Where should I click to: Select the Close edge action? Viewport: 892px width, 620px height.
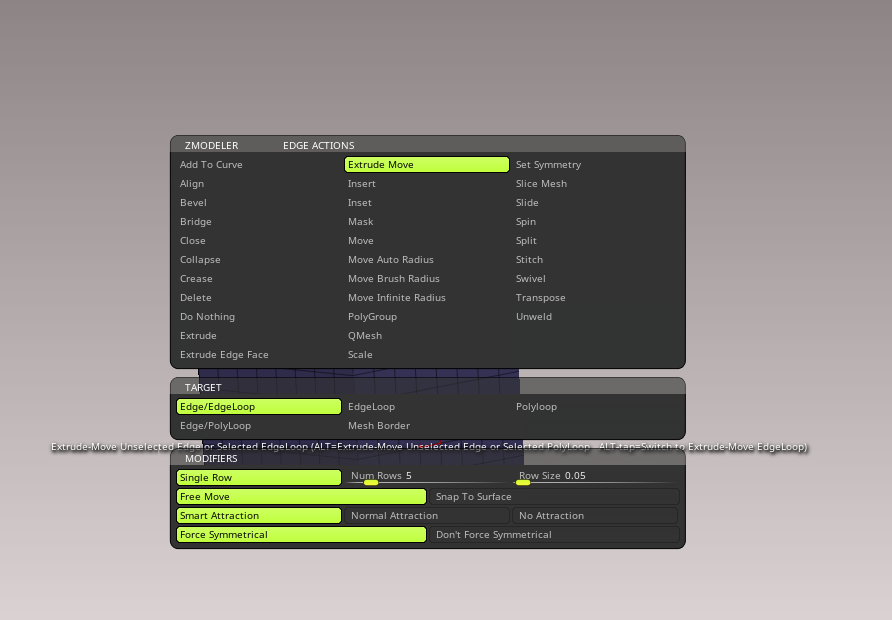193,241
